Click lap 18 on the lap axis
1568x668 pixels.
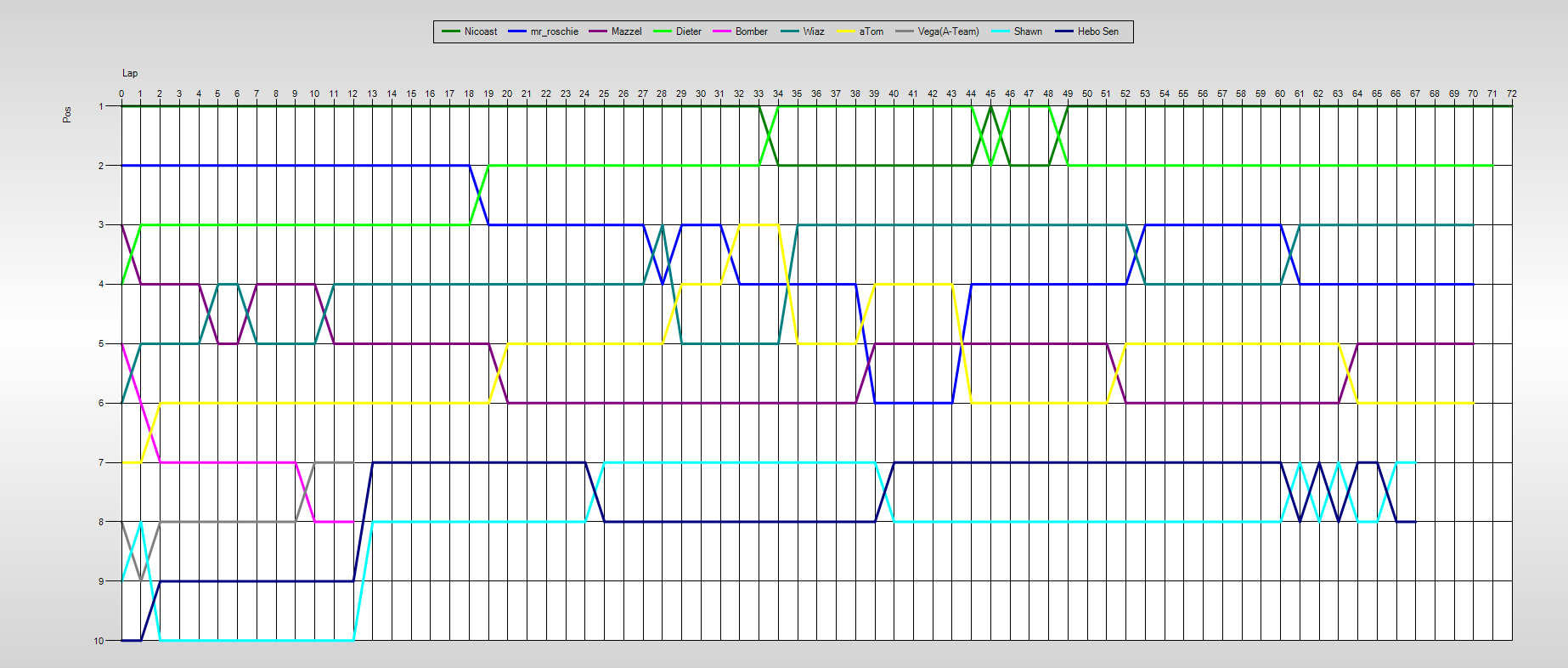469,93
